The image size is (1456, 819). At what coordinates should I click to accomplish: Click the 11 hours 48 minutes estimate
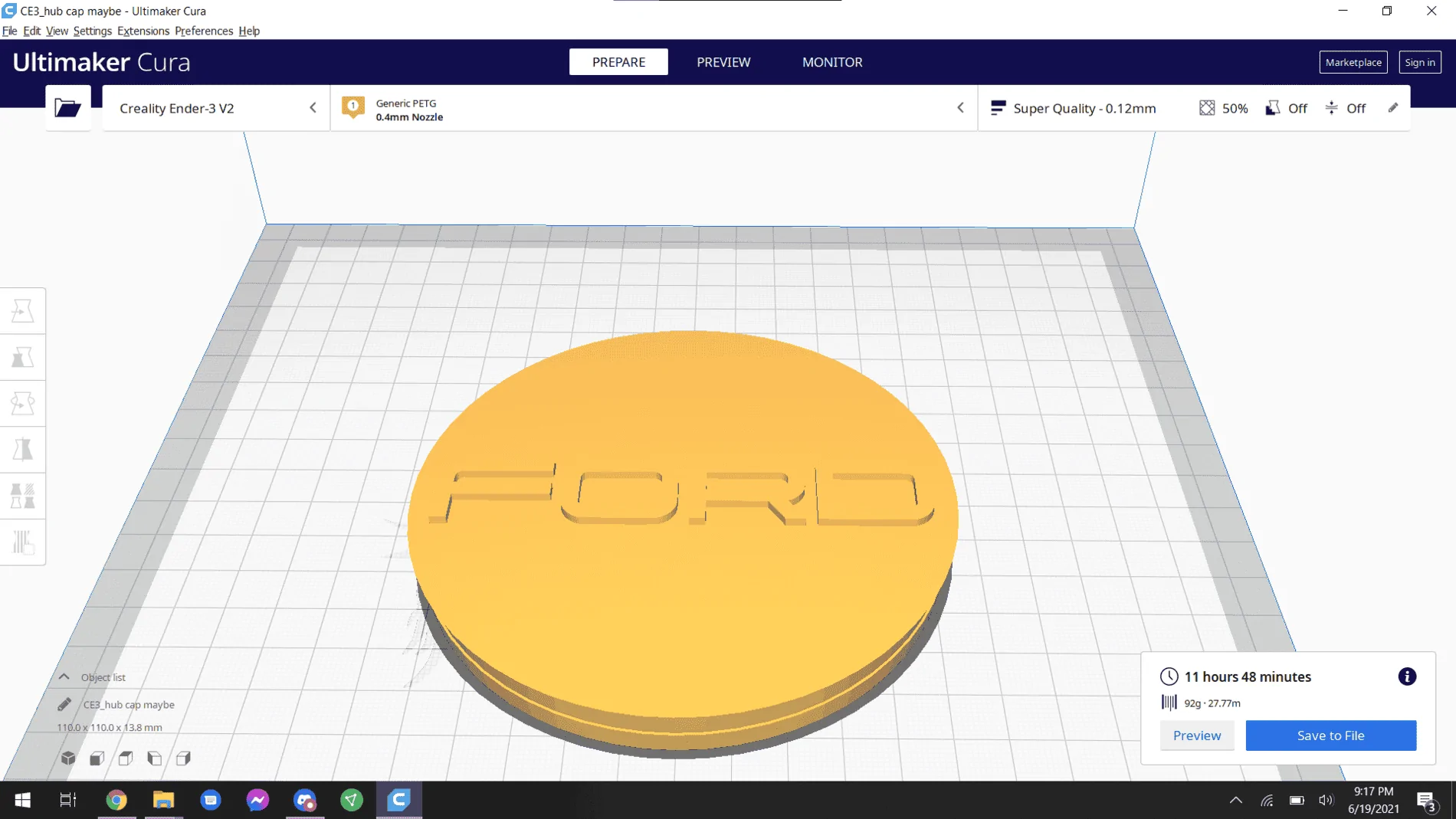(1248, 676)
